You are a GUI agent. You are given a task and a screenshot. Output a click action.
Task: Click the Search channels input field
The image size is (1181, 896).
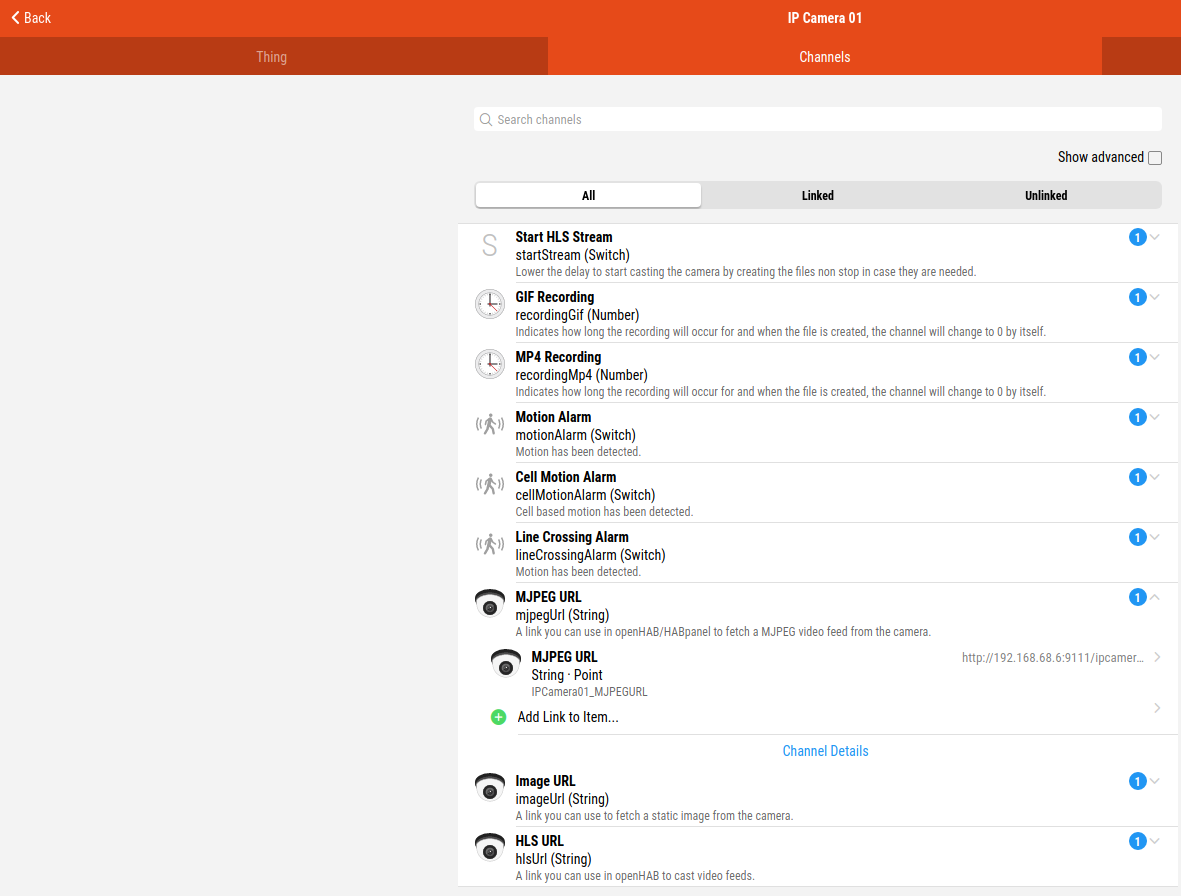point(818,120)
